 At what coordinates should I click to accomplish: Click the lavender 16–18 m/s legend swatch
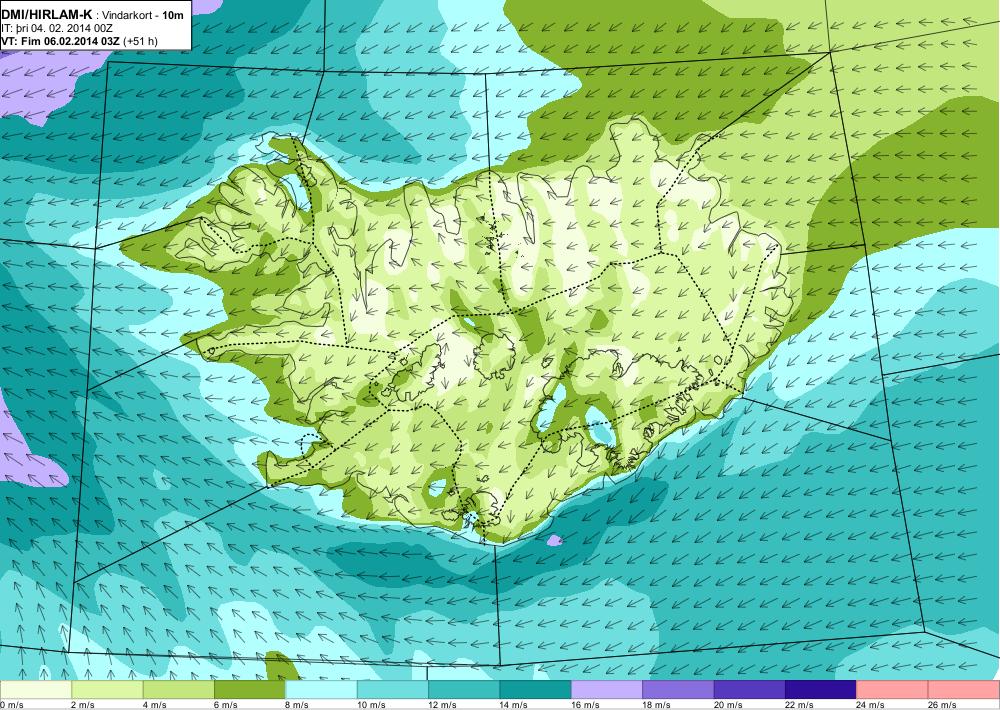coord(607,690)
